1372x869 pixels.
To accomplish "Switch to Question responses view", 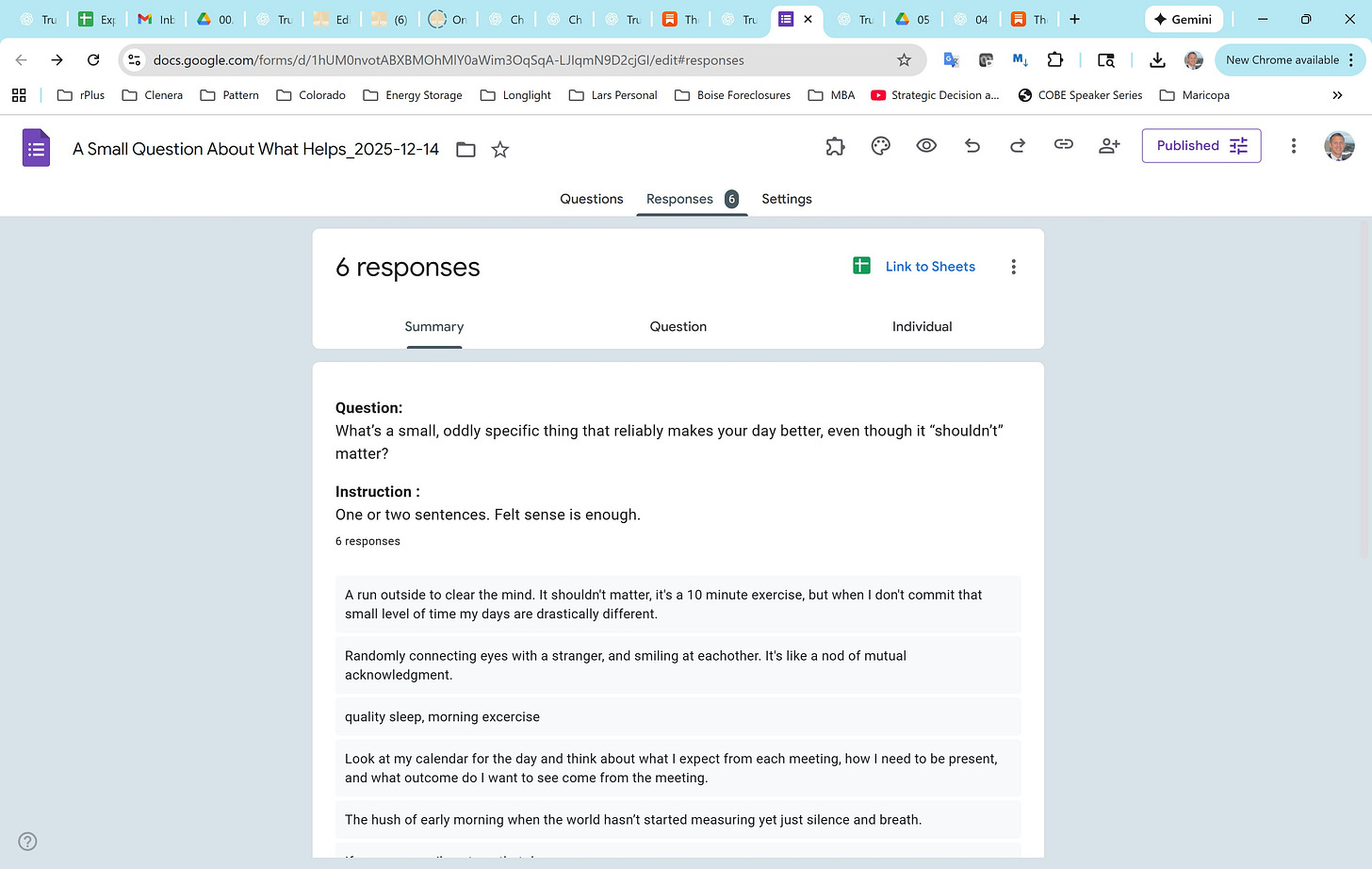I will click(678, 326).
